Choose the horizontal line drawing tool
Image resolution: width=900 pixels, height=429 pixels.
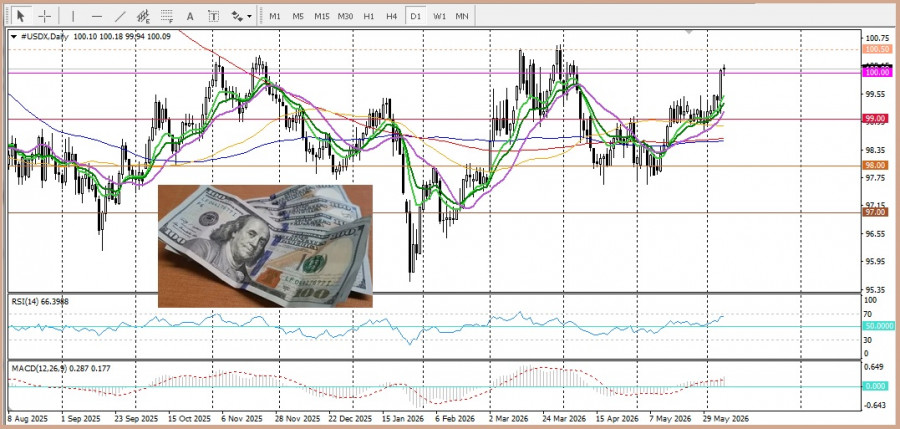point(97,16)
